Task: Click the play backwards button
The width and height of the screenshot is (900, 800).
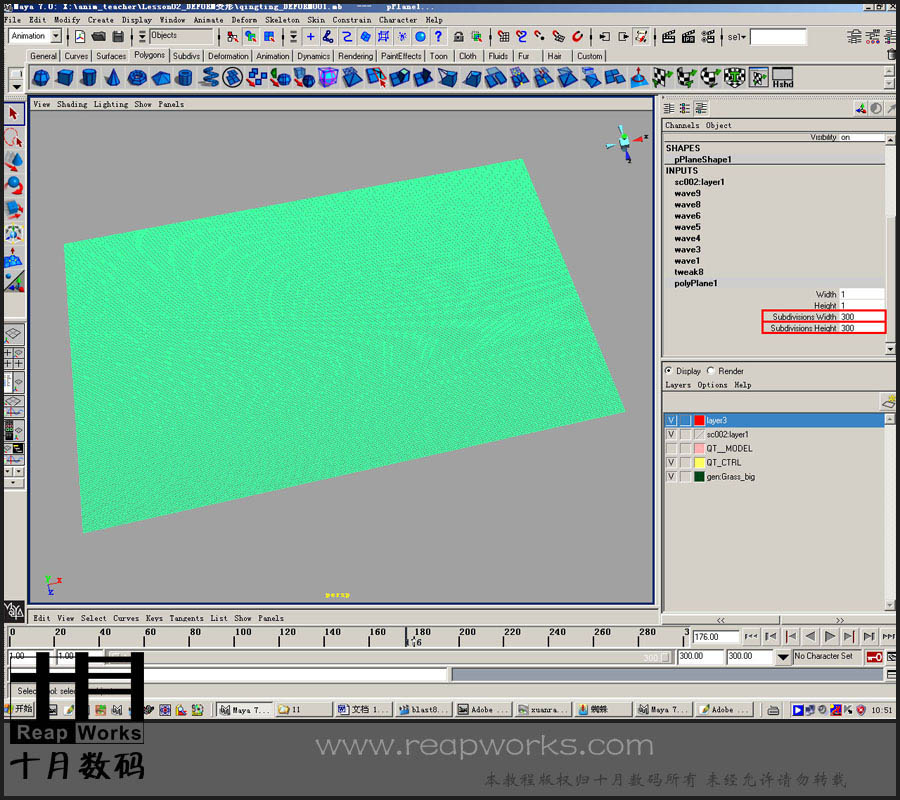Action: pyautogui.click(x=810, y=636)
